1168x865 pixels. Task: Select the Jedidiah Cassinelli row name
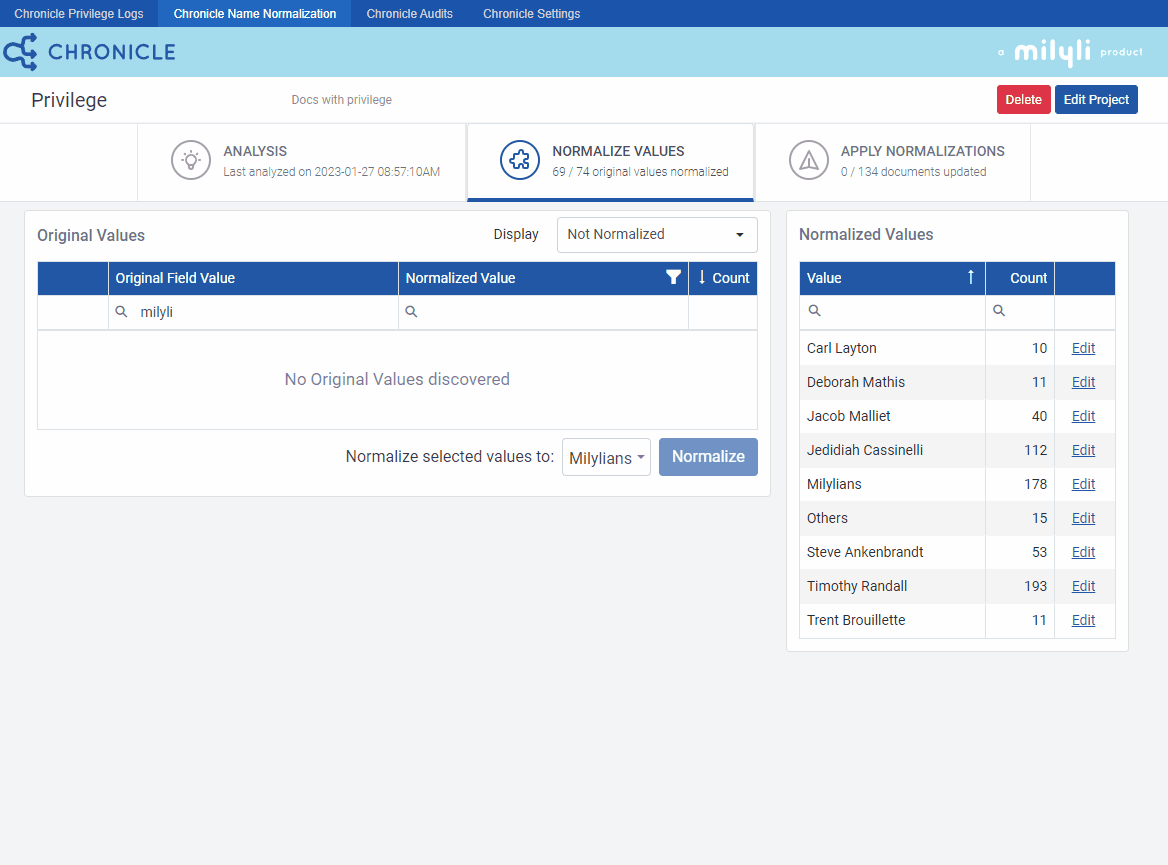point(865,450)
